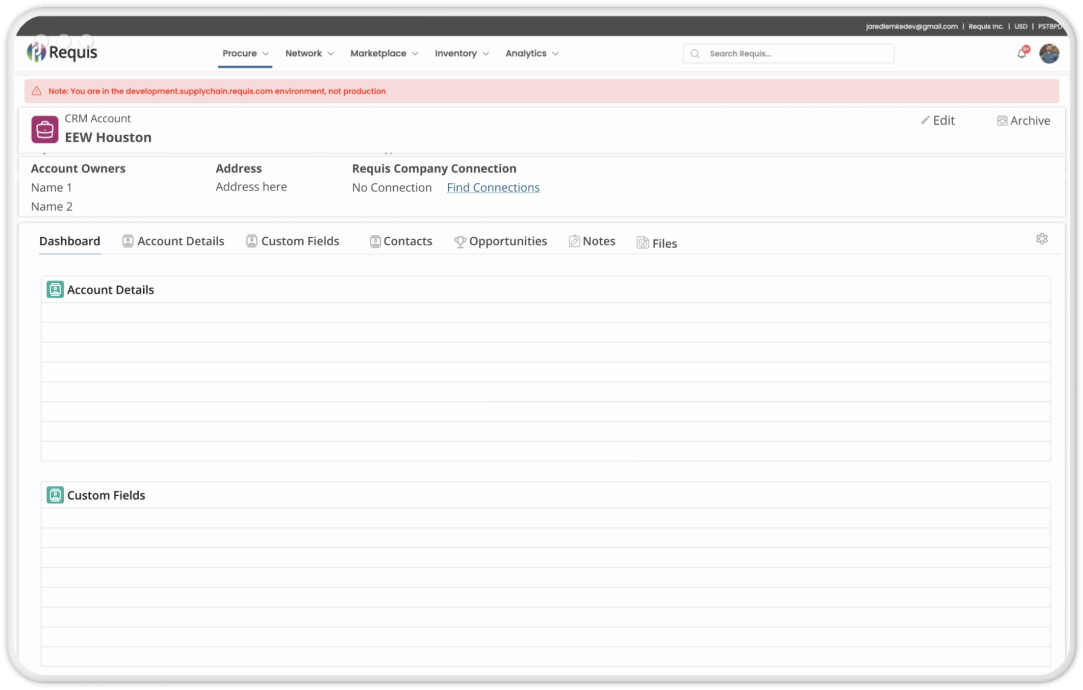Click the Account Details panel heading
The height and width of the screenshot is (690, 1083).
111,289
